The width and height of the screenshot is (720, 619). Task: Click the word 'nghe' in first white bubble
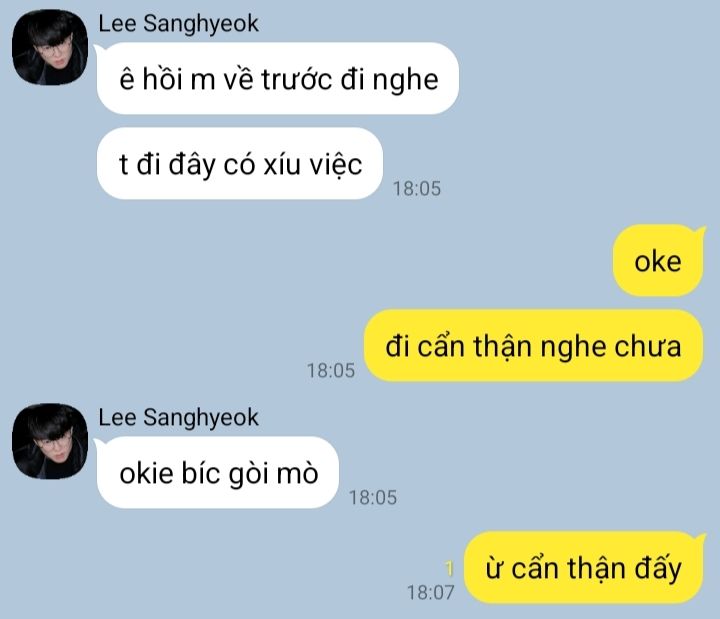405,80
